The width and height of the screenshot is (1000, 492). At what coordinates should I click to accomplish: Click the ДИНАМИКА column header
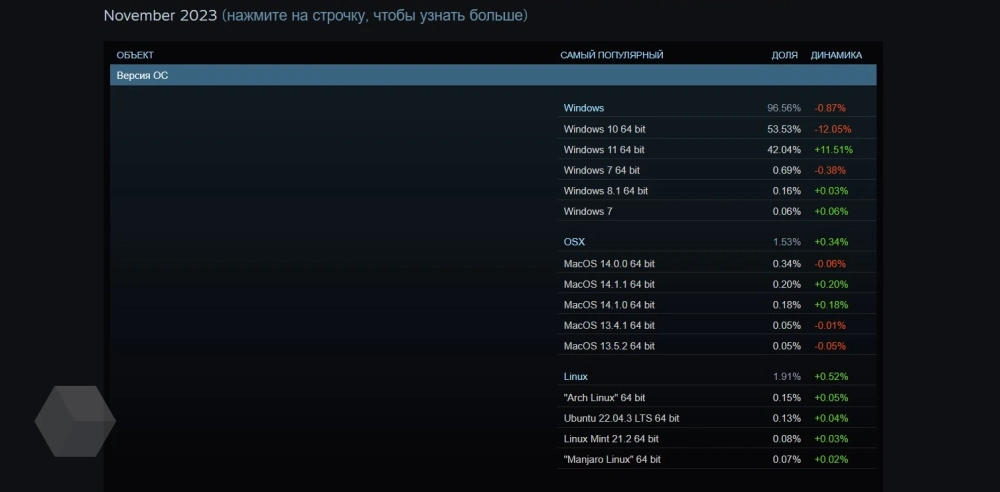click(836, 55)
